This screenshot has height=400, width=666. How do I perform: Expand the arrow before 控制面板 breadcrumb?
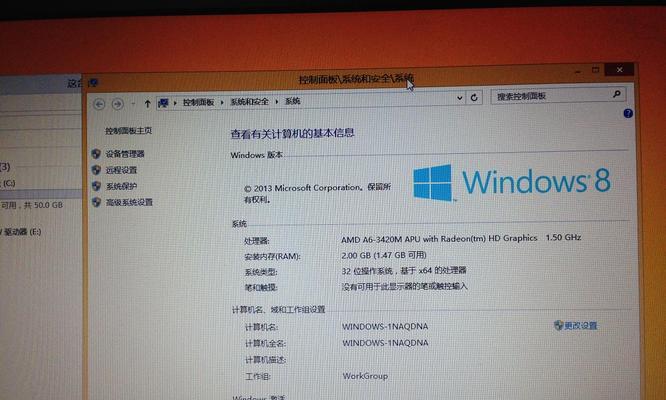pyautogui.click(x=175, y=103)
